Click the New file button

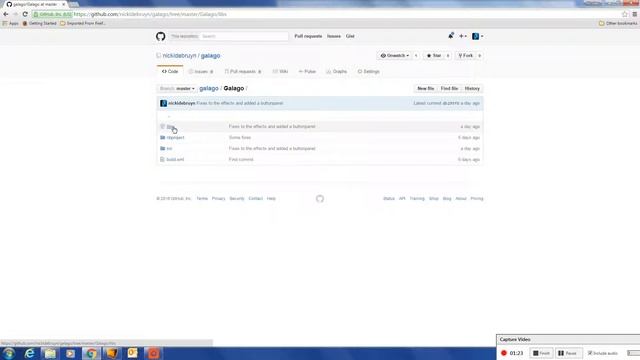(425, 89)
